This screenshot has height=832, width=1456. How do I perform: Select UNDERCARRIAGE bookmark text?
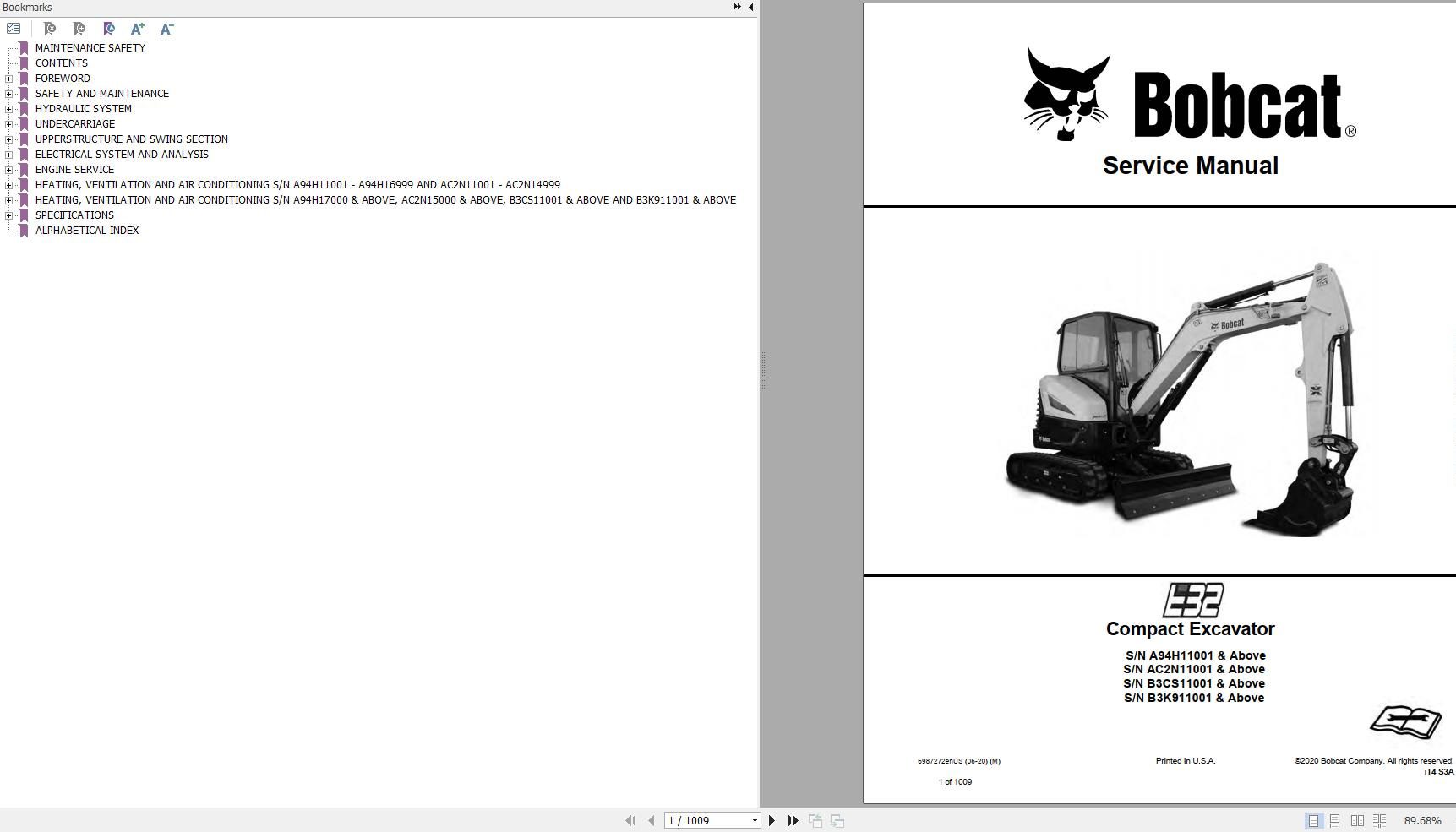pyautogui.click(x=75, y=124)
